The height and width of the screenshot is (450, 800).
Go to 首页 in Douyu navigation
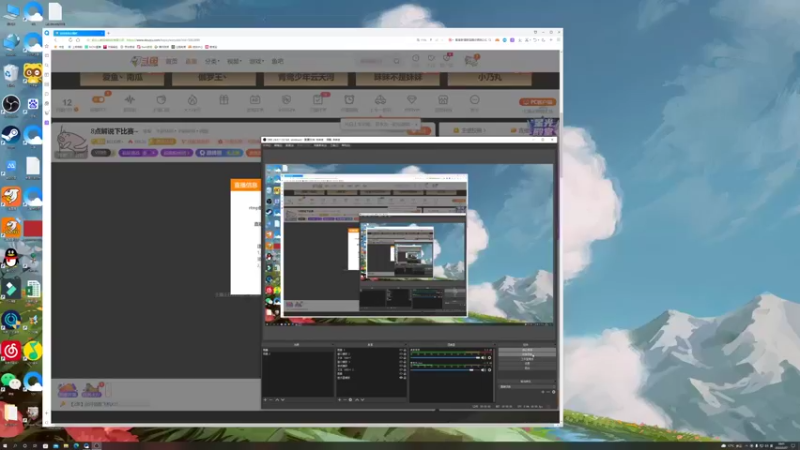(x=171, y=61)
